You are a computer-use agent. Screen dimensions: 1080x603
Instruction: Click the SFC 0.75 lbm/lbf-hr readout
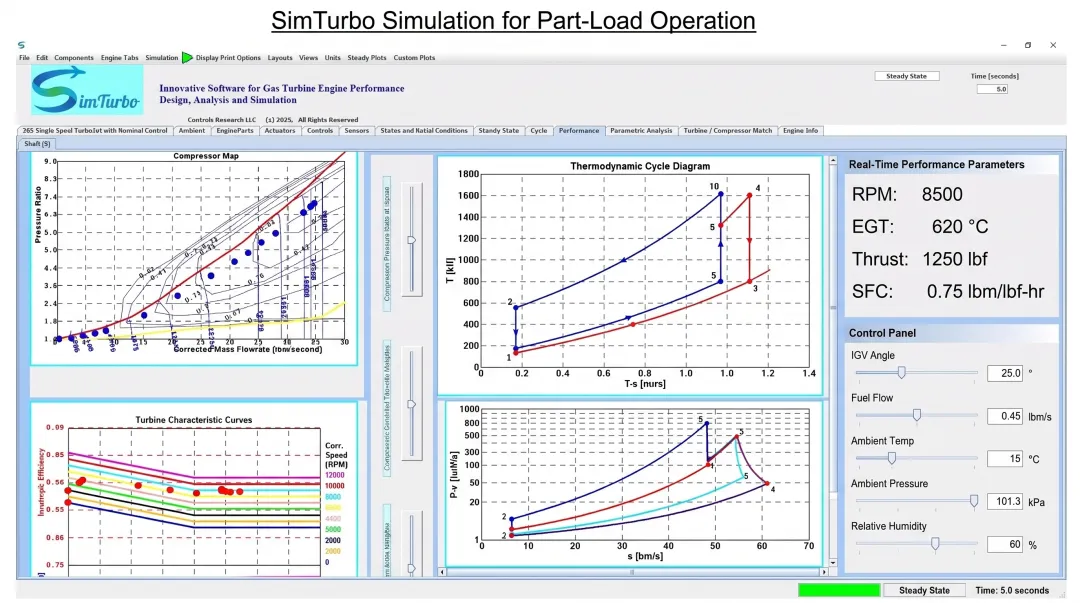pos(948,292)
